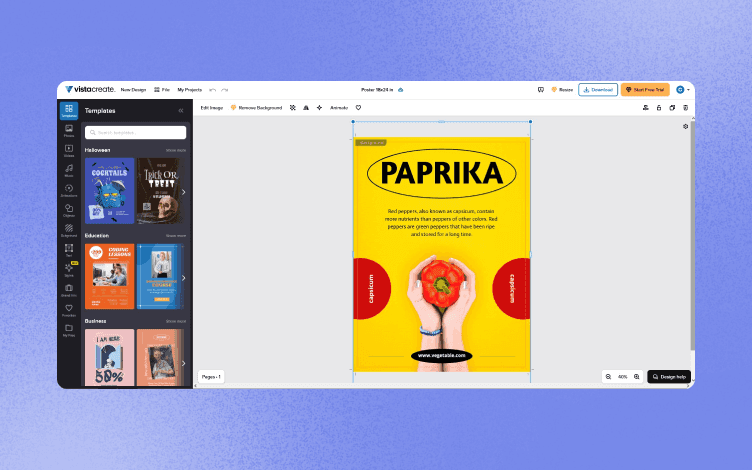This screenshot has height=470, width=752.
Task: Click the undo arrow icon
Action: pos(212,90)
